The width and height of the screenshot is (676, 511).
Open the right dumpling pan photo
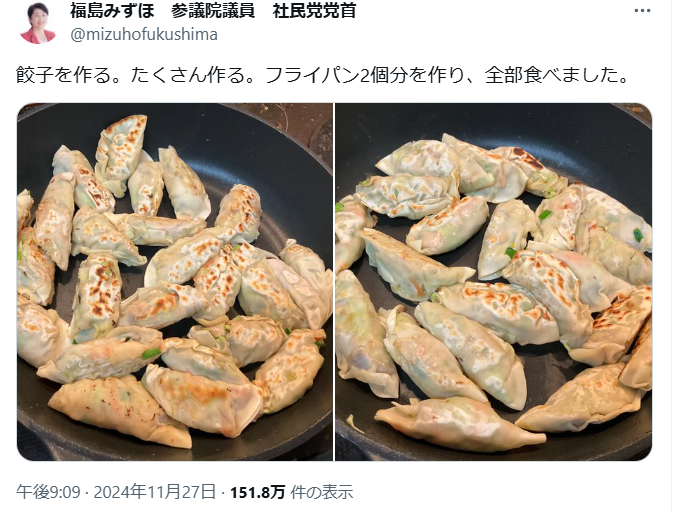pyautogui.click(x=494, y=282)
